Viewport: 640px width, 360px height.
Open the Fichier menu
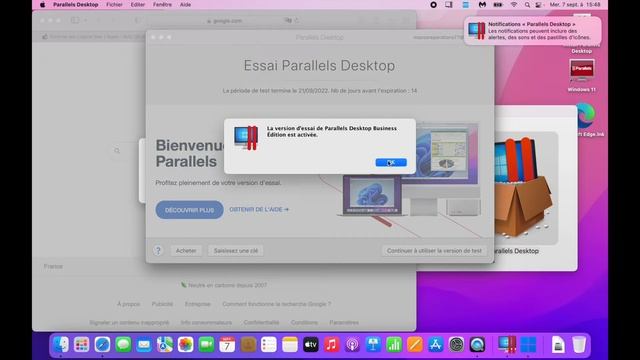click(114, 4)
